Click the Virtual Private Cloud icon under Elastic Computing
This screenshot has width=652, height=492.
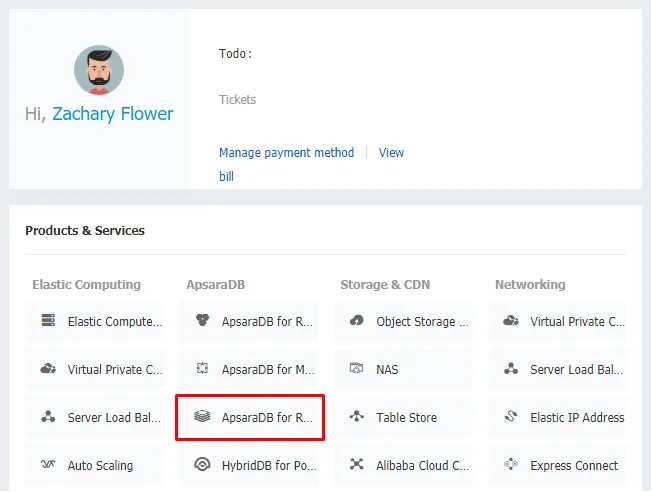coord(48,369)
